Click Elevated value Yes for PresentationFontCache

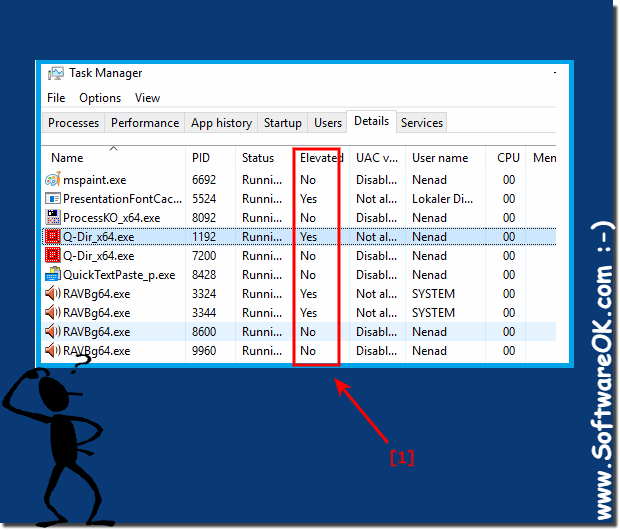pyautogui.click(x=308, y=199)
